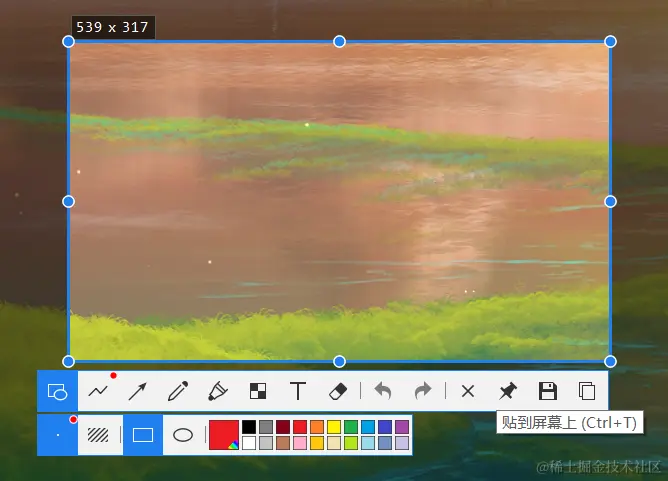The height and width of the screenshot is (481, 668).
Task: Select the mosaic tool
Action: (258, 391)
